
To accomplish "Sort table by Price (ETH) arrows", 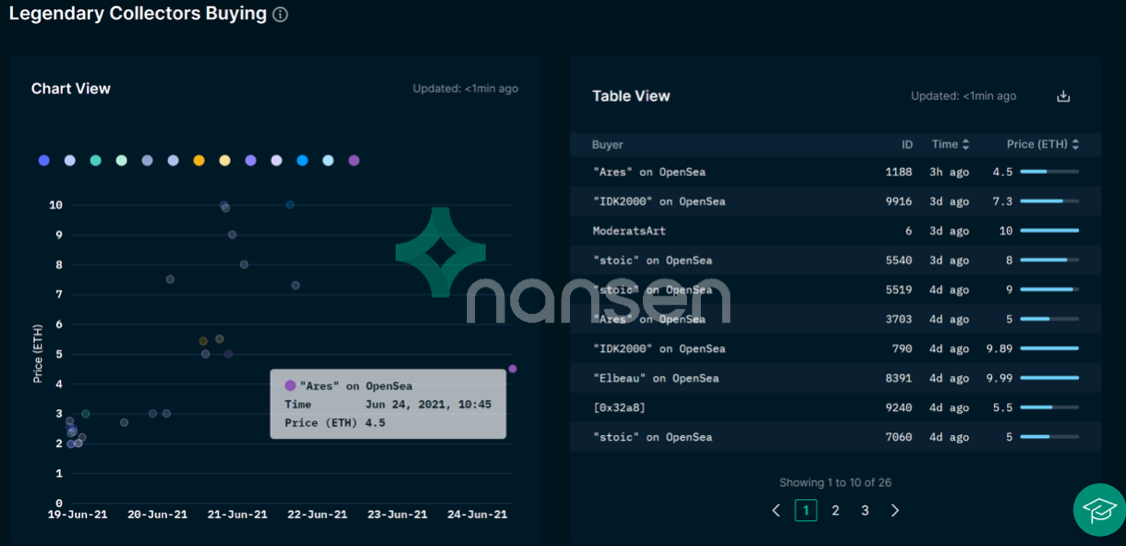I will pos(1075,144).
